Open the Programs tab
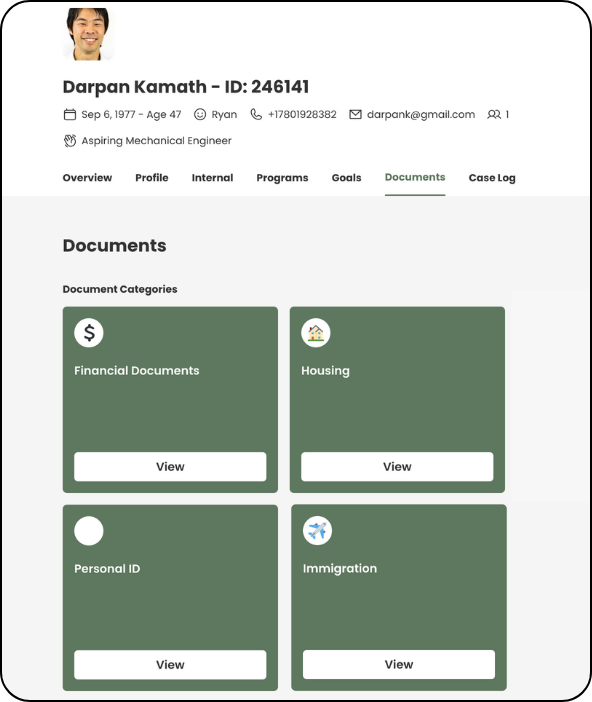The width and height of the screenshot is (592, 702). (x=282, y=178)
